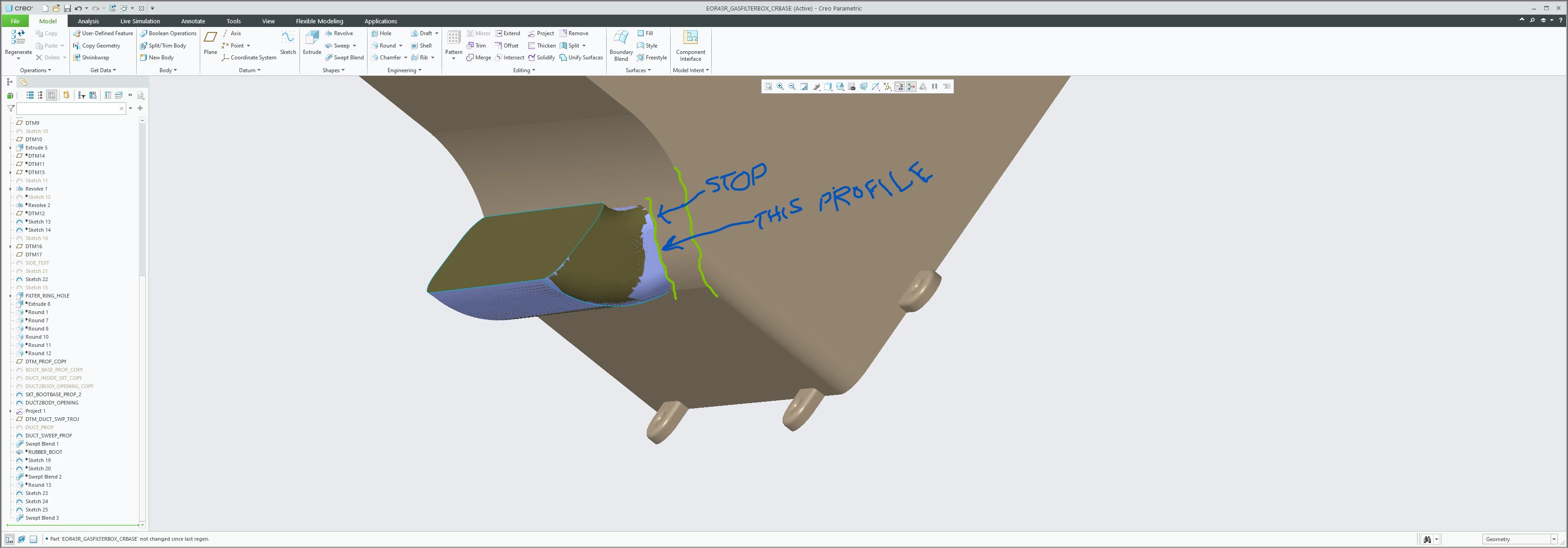This screenshot has width=1568, height=548.
Task: Open the Geometry selection filter dropdown
Action: [1554, 539]
